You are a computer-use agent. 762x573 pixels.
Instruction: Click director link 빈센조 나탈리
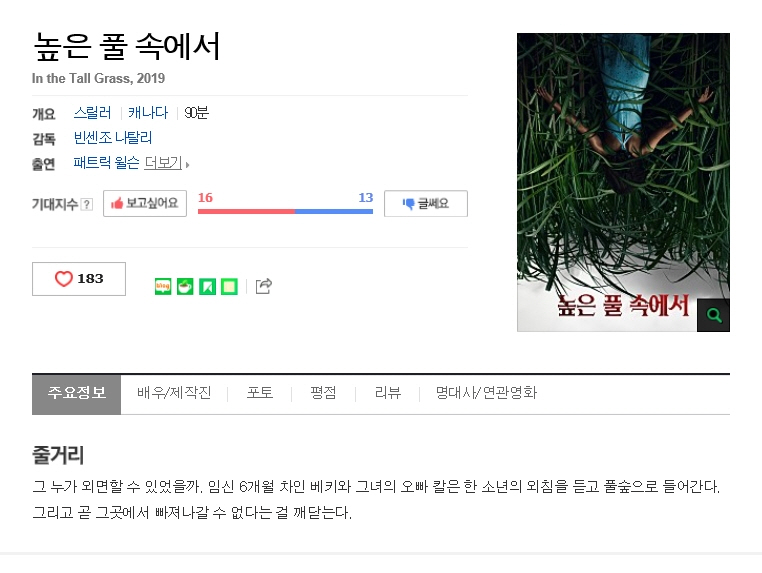pos(112,138)
